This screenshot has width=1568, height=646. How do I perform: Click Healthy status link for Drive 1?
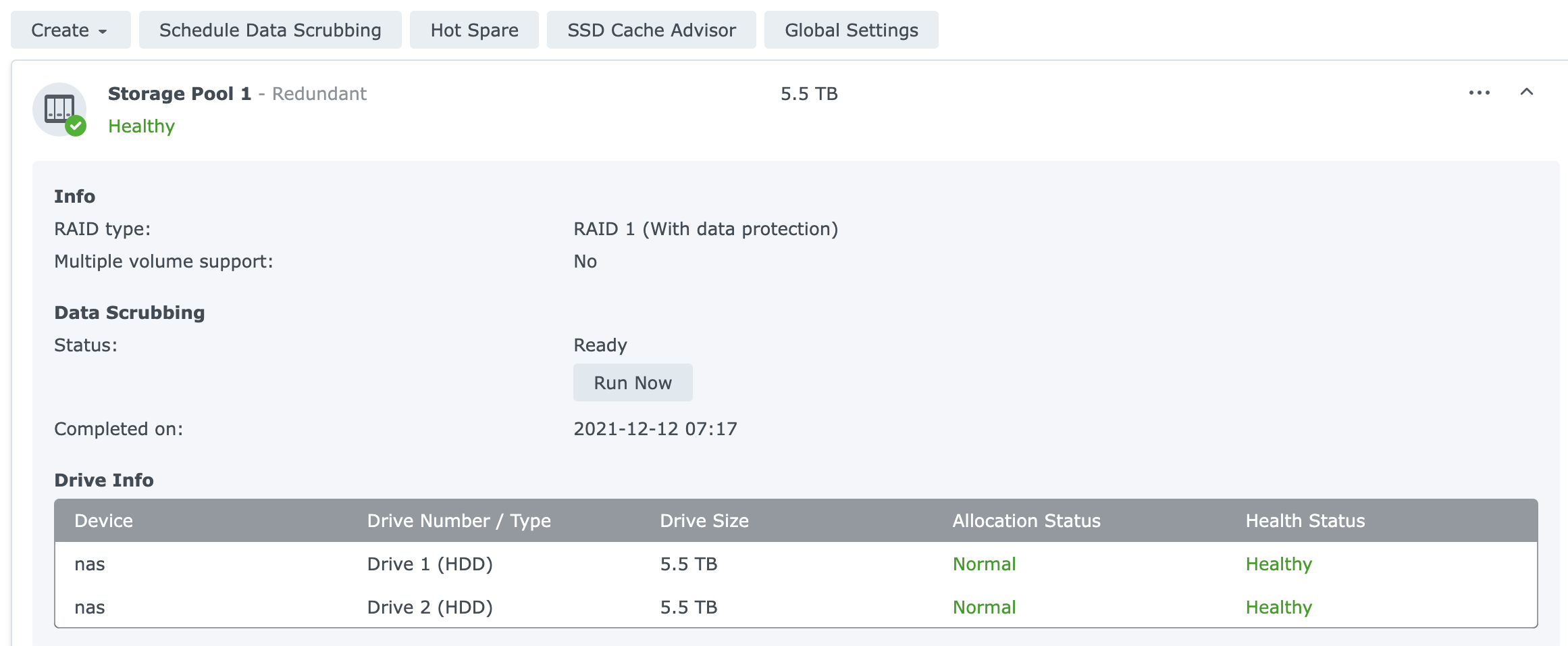tap(1278, 564)
